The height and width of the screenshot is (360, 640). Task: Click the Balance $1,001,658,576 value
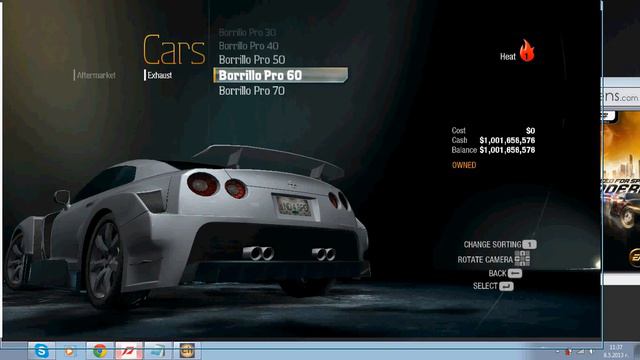[507, 150]
